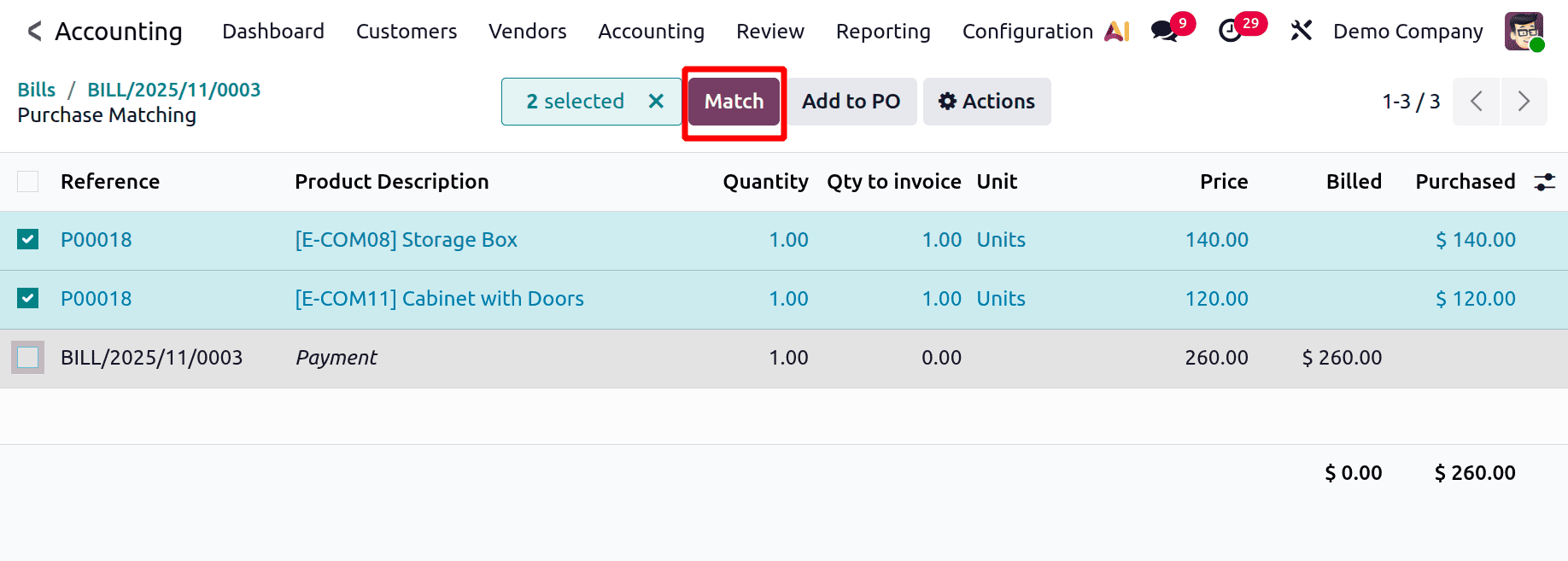Open optional columns adjust icon
The image size is (1568, 561).
(1544, 182)
